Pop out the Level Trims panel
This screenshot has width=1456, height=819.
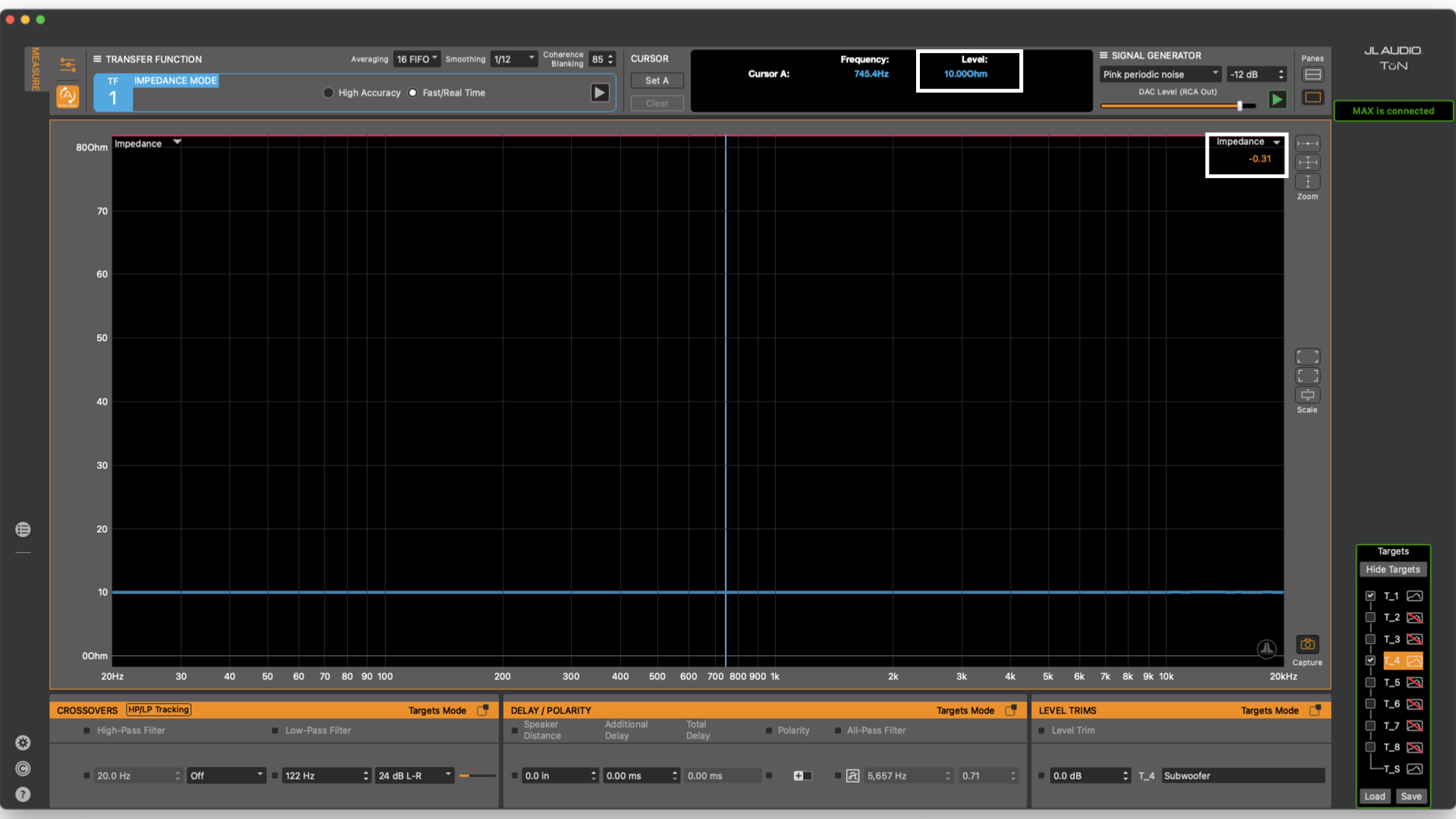point(1315,710)
